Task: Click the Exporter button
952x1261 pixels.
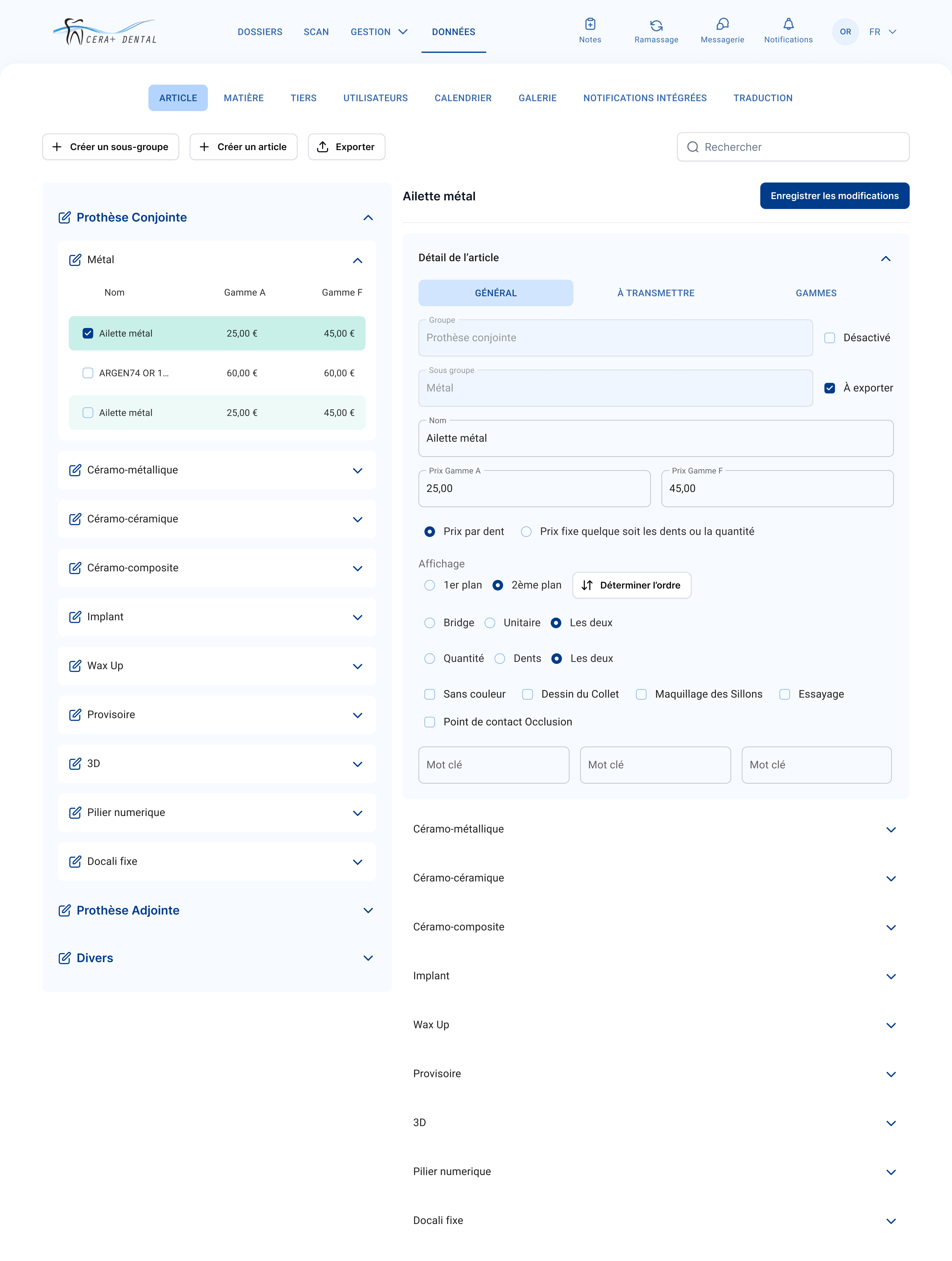Action: (347, 147)
